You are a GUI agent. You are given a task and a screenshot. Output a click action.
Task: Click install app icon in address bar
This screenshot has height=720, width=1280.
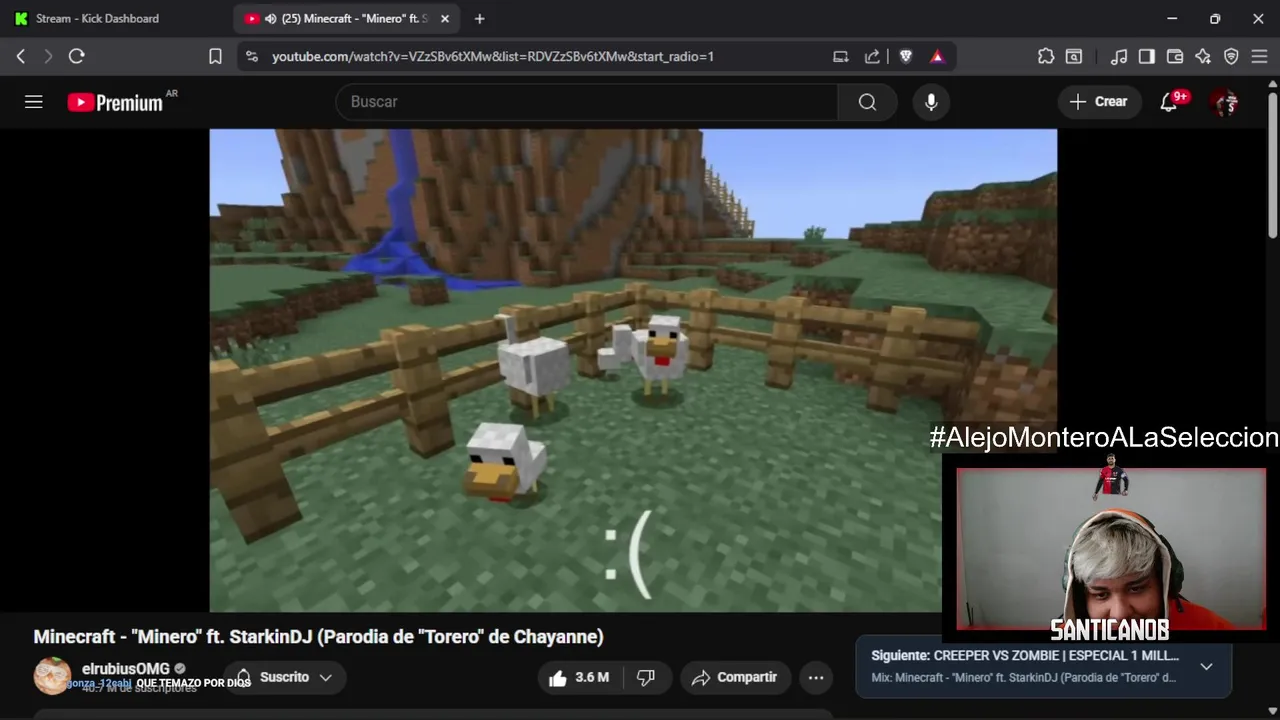(x=841, y=57)
